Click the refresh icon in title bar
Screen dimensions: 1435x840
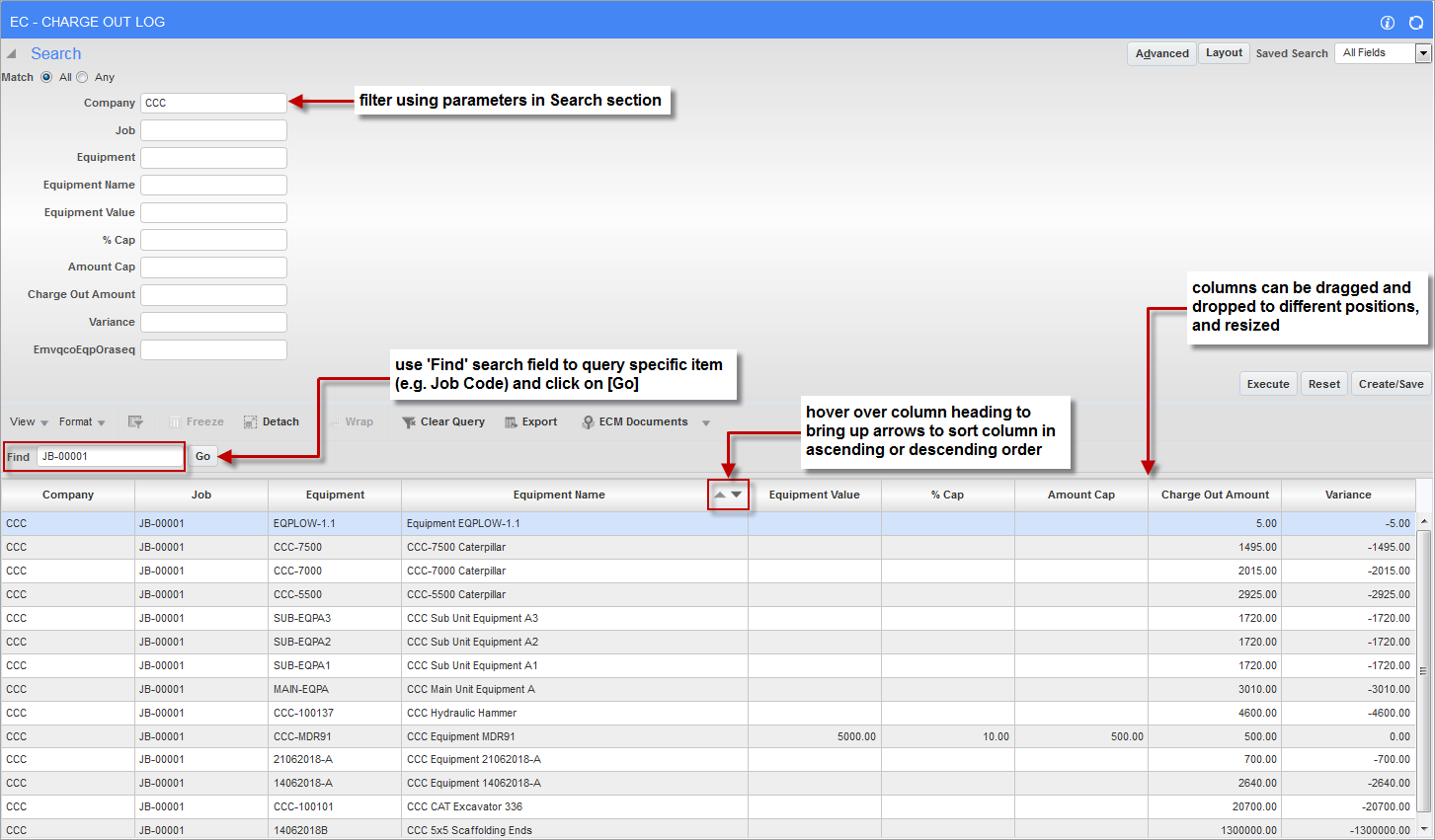[1415, 23]
